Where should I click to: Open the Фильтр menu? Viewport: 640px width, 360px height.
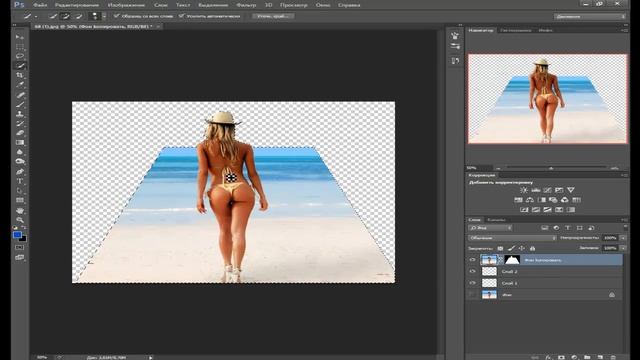[246, 5]
